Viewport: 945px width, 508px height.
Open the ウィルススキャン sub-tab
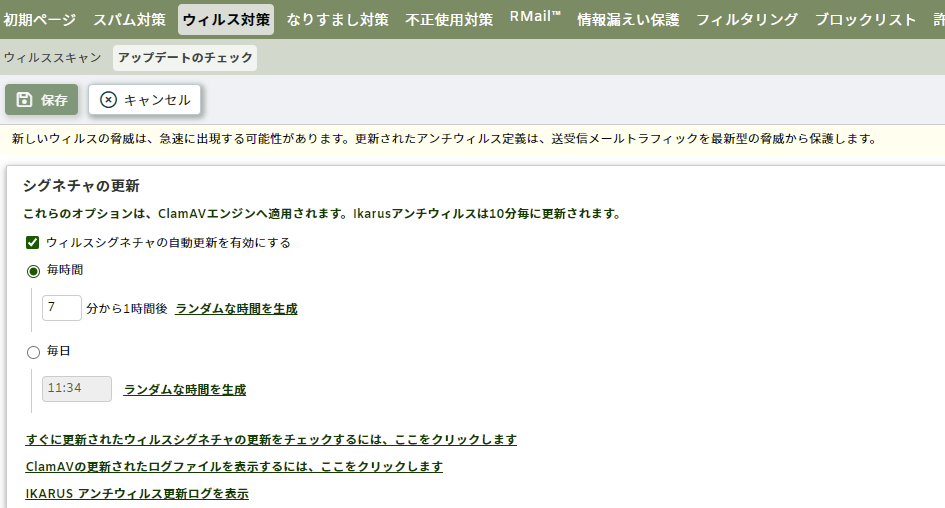point(52,58)
